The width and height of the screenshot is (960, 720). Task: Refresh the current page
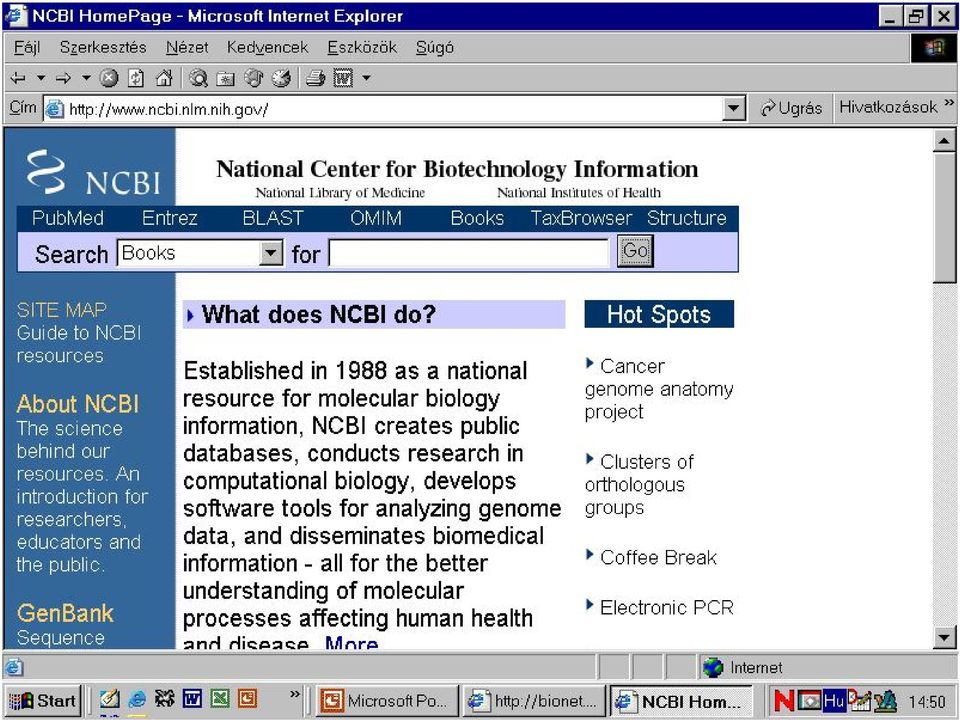[136, 78]
